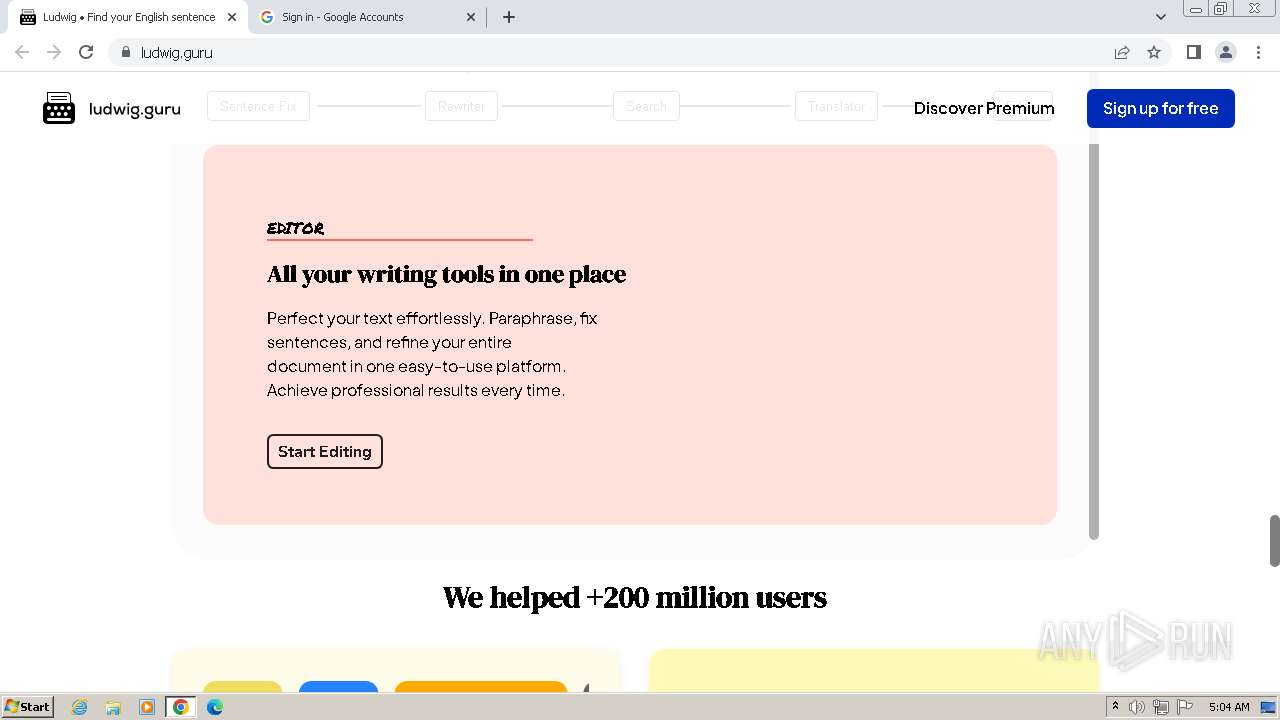Click the We helped +200 million users heading
This screenshot has width=1280, height=720.
pyautogui.click(x=635, y=597)
